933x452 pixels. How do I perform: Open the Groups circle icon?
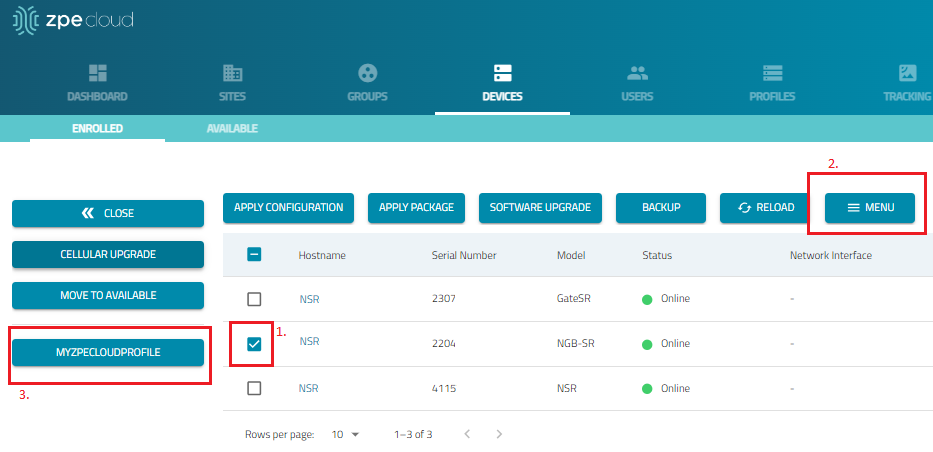pos(368,73)
